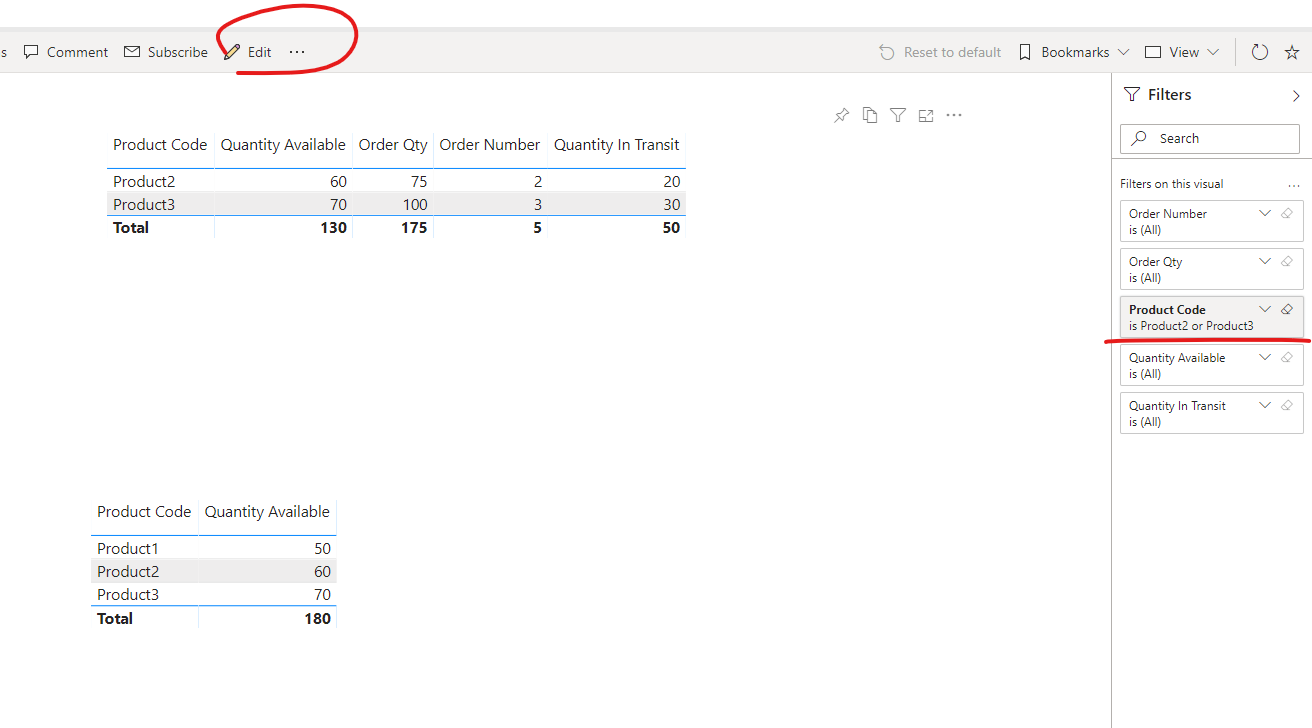1312x728 pixels.
Task: Open Filters on this visual ellipsis menu
Action: pyautogui.click(x=1294, y=185)
